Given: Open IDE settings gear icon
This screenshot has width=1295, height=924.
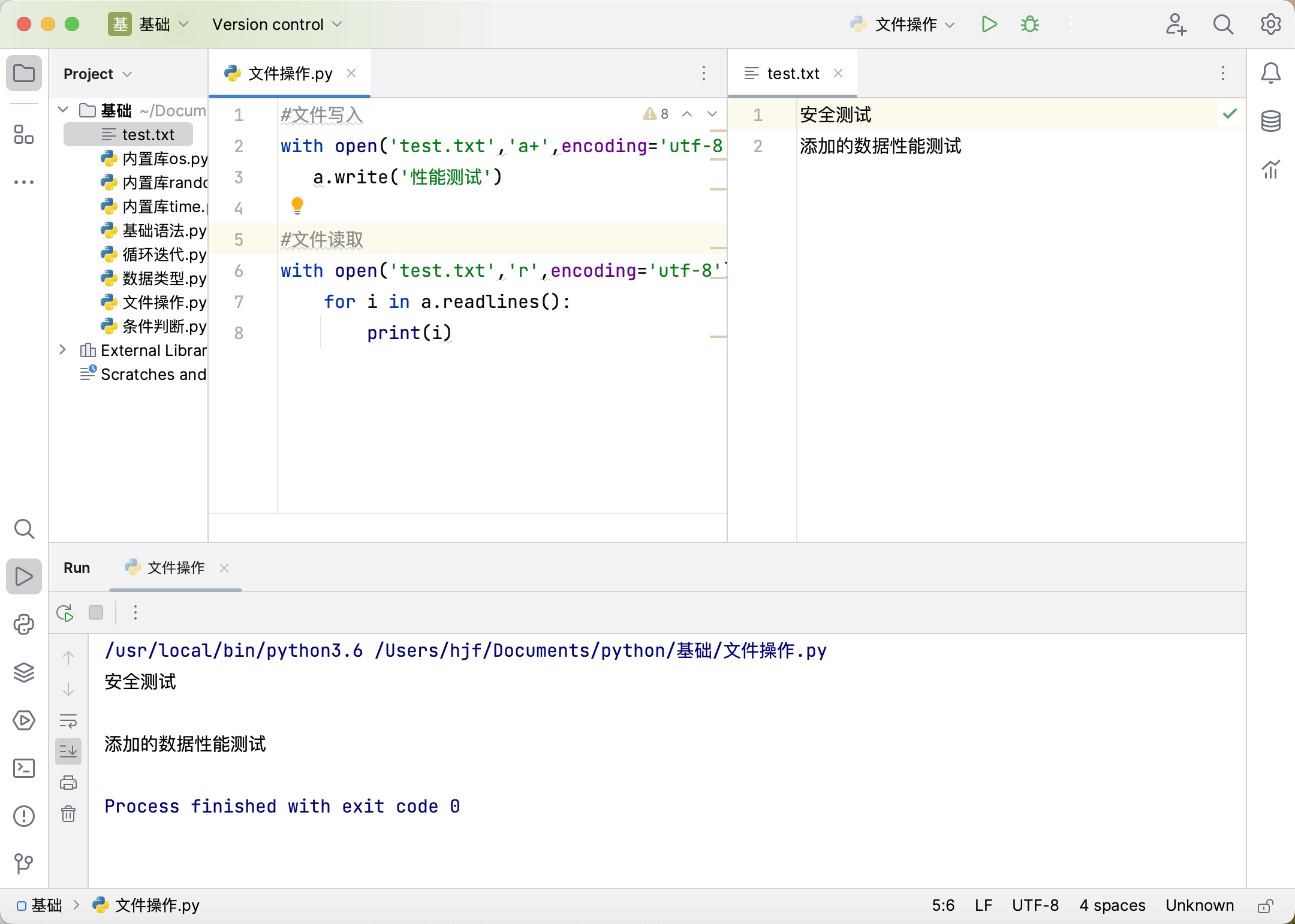Looking at the screenshot, I should tap(1270, 25).
